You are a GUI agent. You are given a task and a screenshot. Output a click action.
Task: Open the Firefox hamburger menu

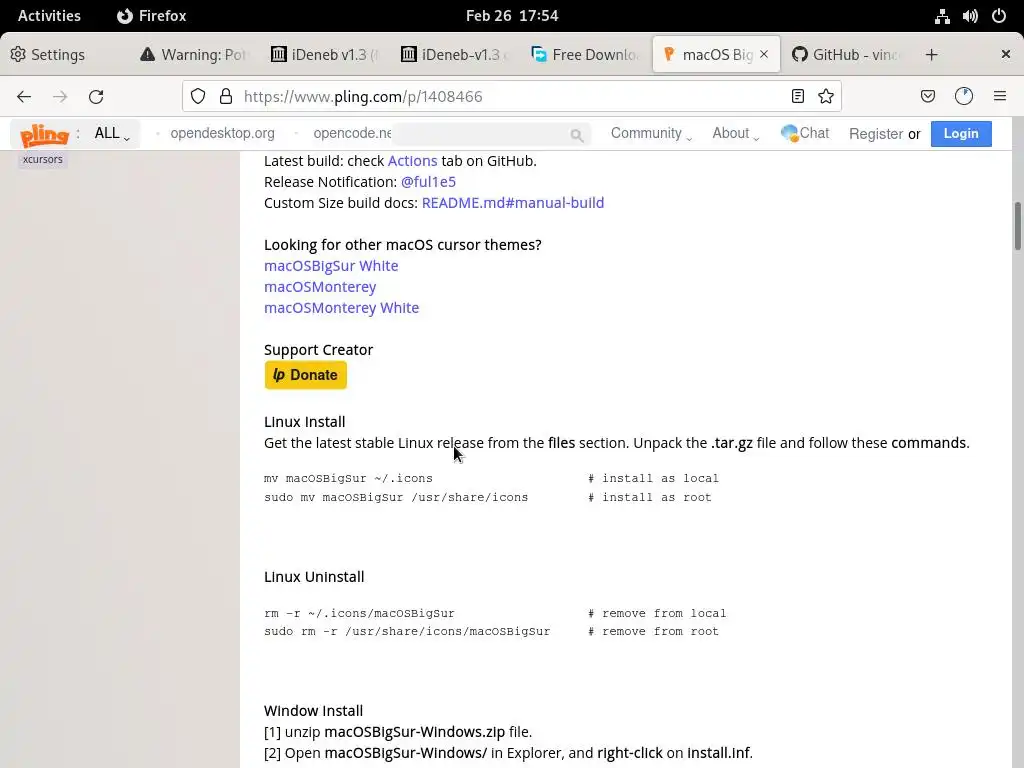pyautogui.click(x=1000, y=97)
